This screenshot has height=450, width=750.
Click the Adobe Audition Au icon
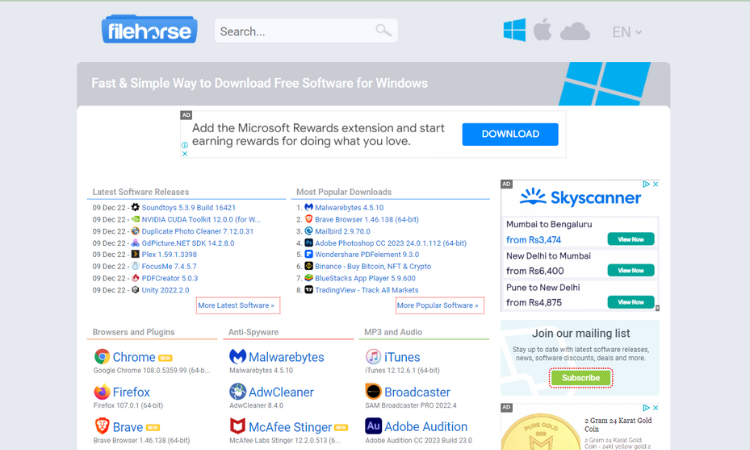[373, 426]
